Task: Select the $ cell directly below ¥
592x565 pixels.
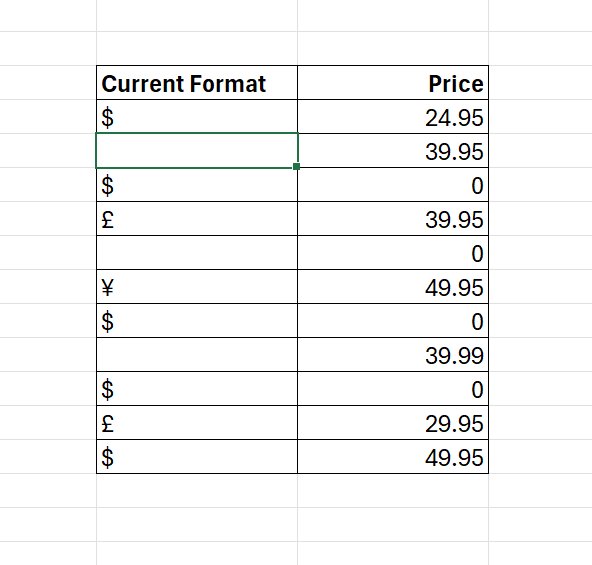Action: (197, 321)
